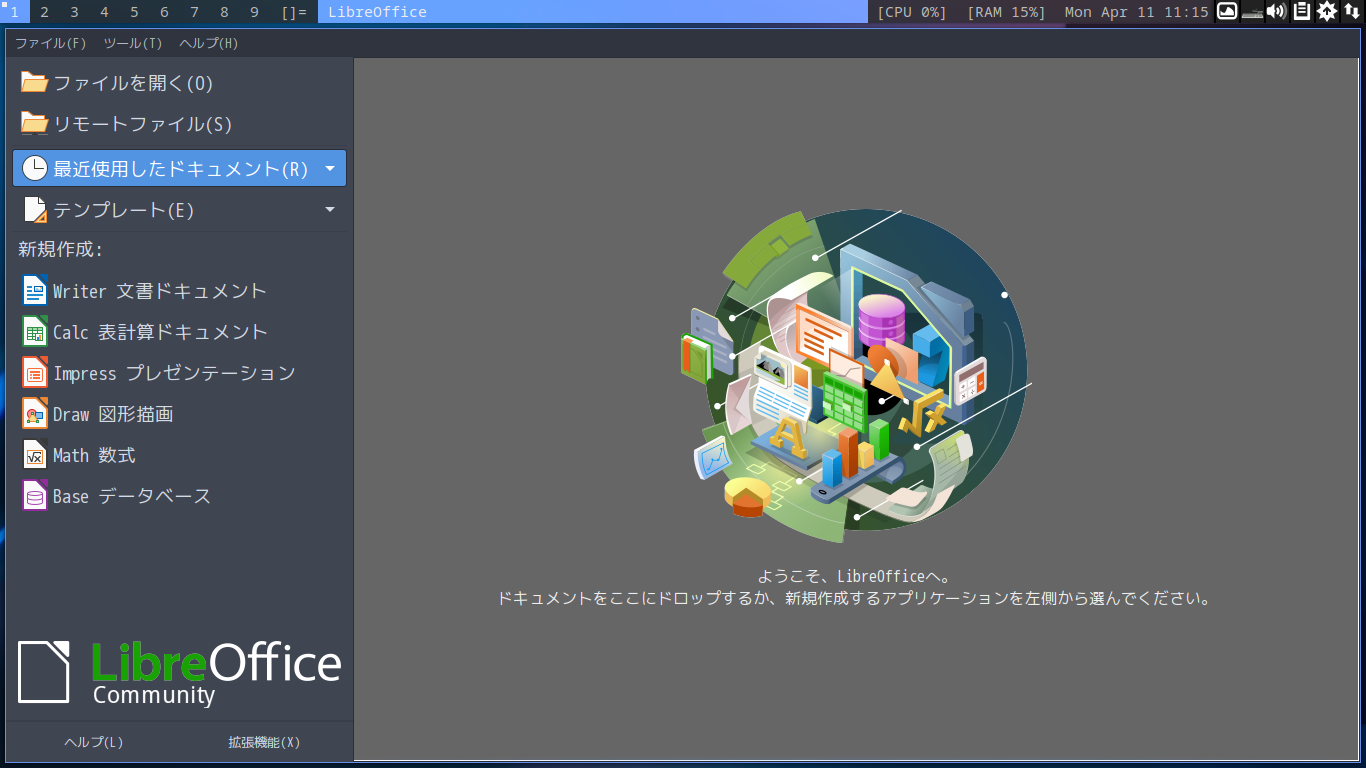
Task: Click the Writer document icon
Action: (35, 290)
